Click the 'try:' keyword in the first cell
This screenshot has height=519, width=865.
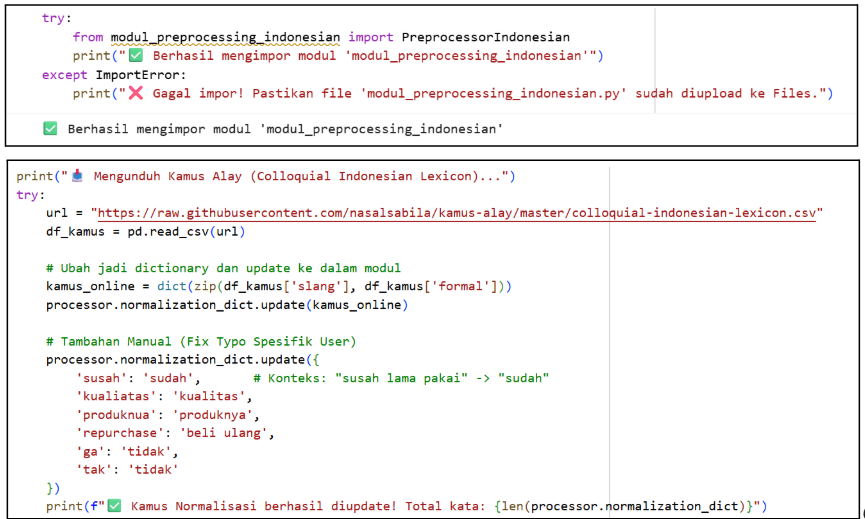tap(57, 18)
